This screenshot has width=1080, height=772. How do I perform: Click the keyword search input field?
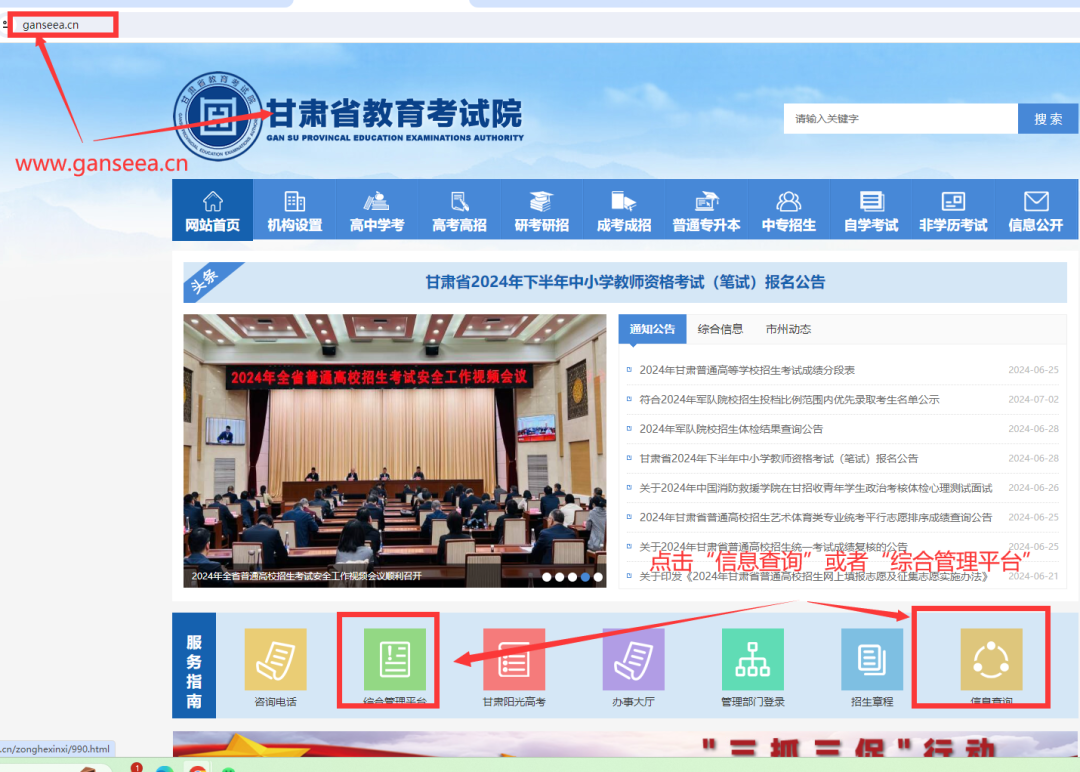[x=900, y=118]
